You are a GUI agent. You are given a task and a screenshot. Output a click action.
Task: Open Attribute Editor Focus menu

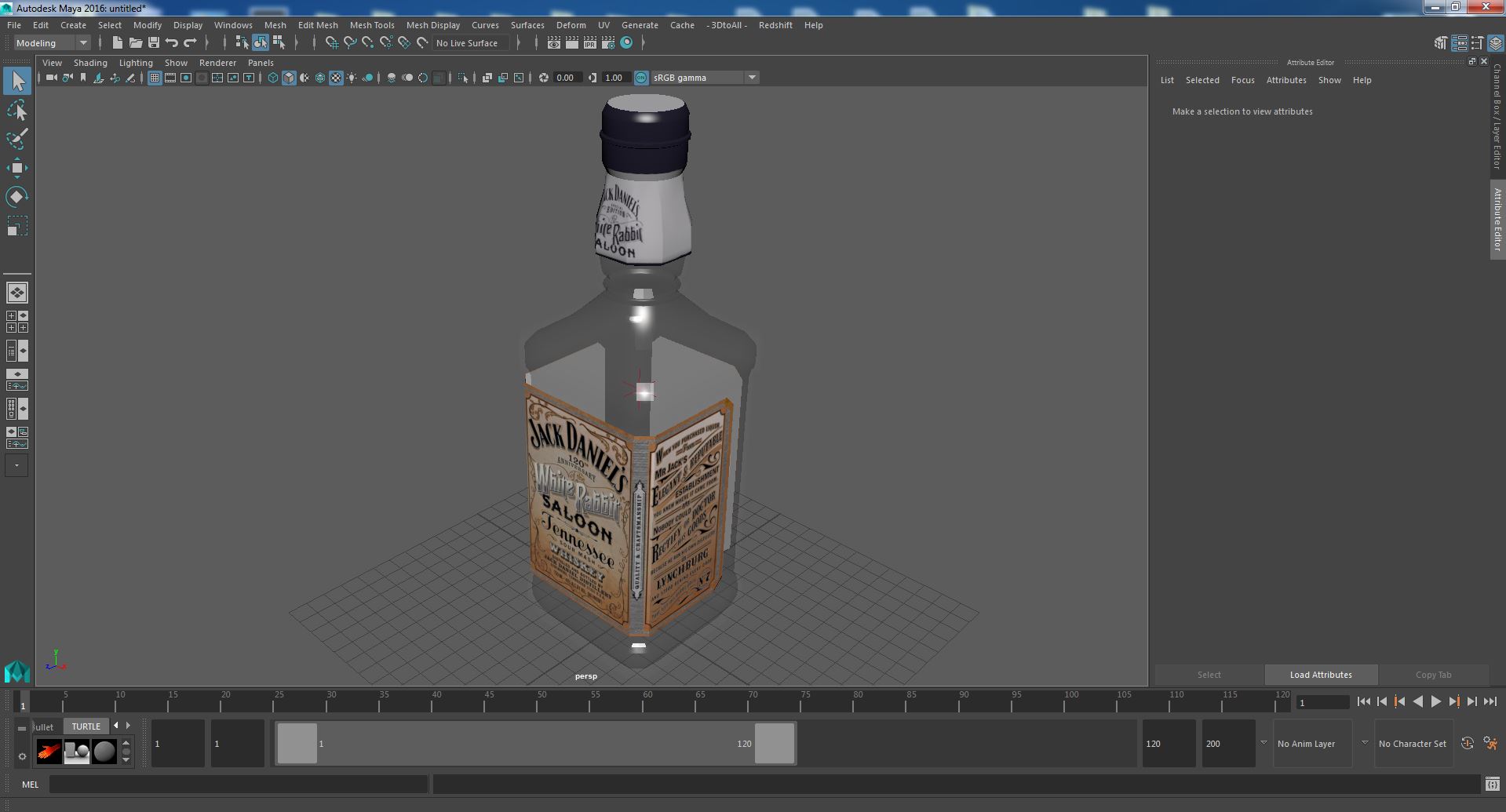coord(1242,80)
